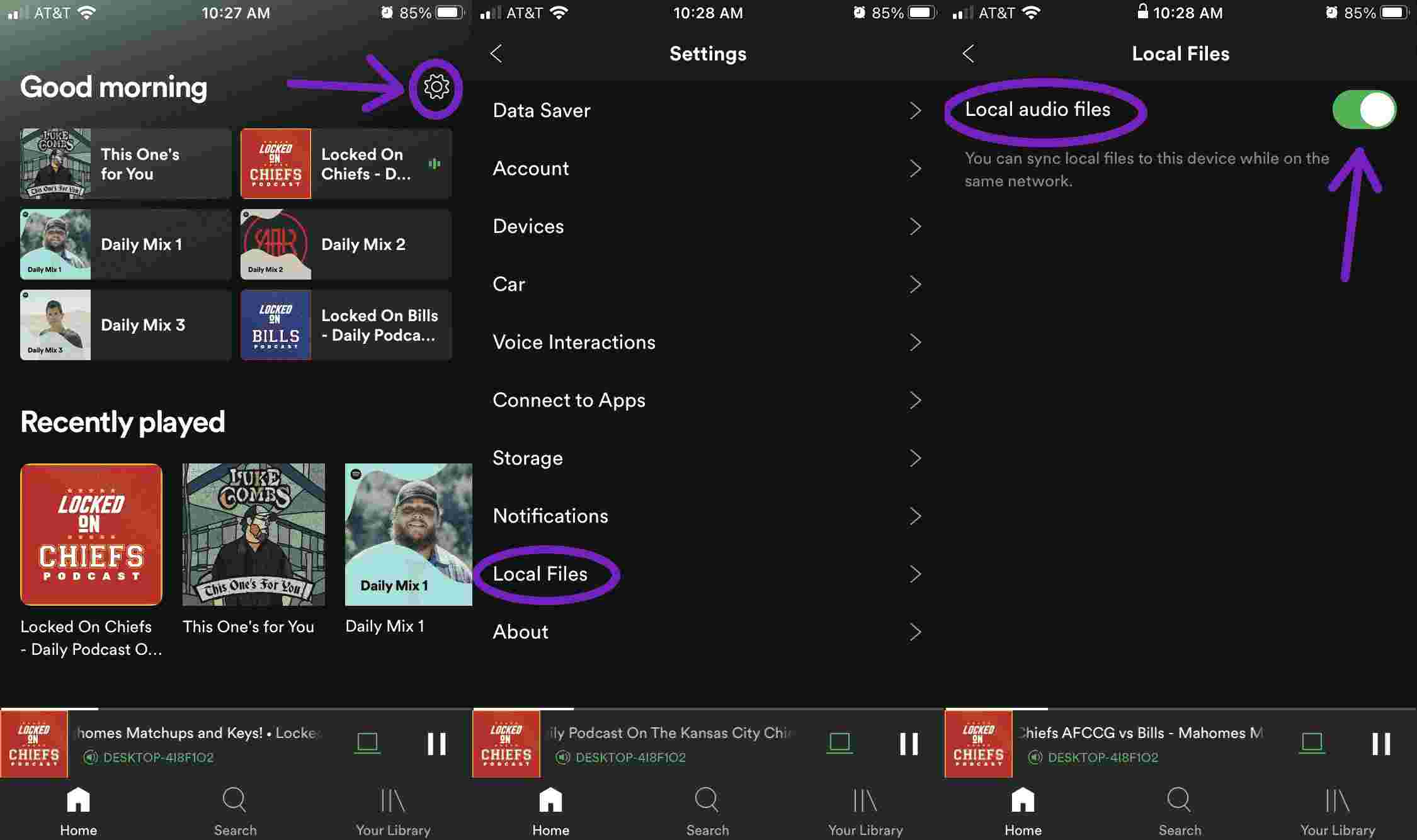Expand Data Saver chevron
This screenshot has width=1417, height=840.
[916, 111]
